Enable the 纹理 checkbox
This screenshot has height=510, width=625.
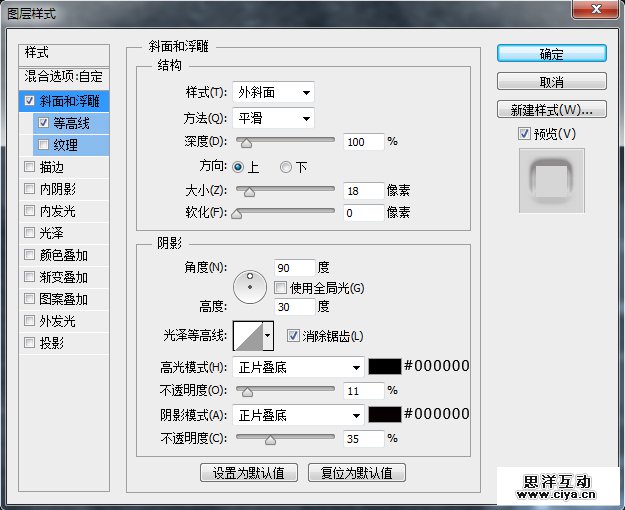43,144
